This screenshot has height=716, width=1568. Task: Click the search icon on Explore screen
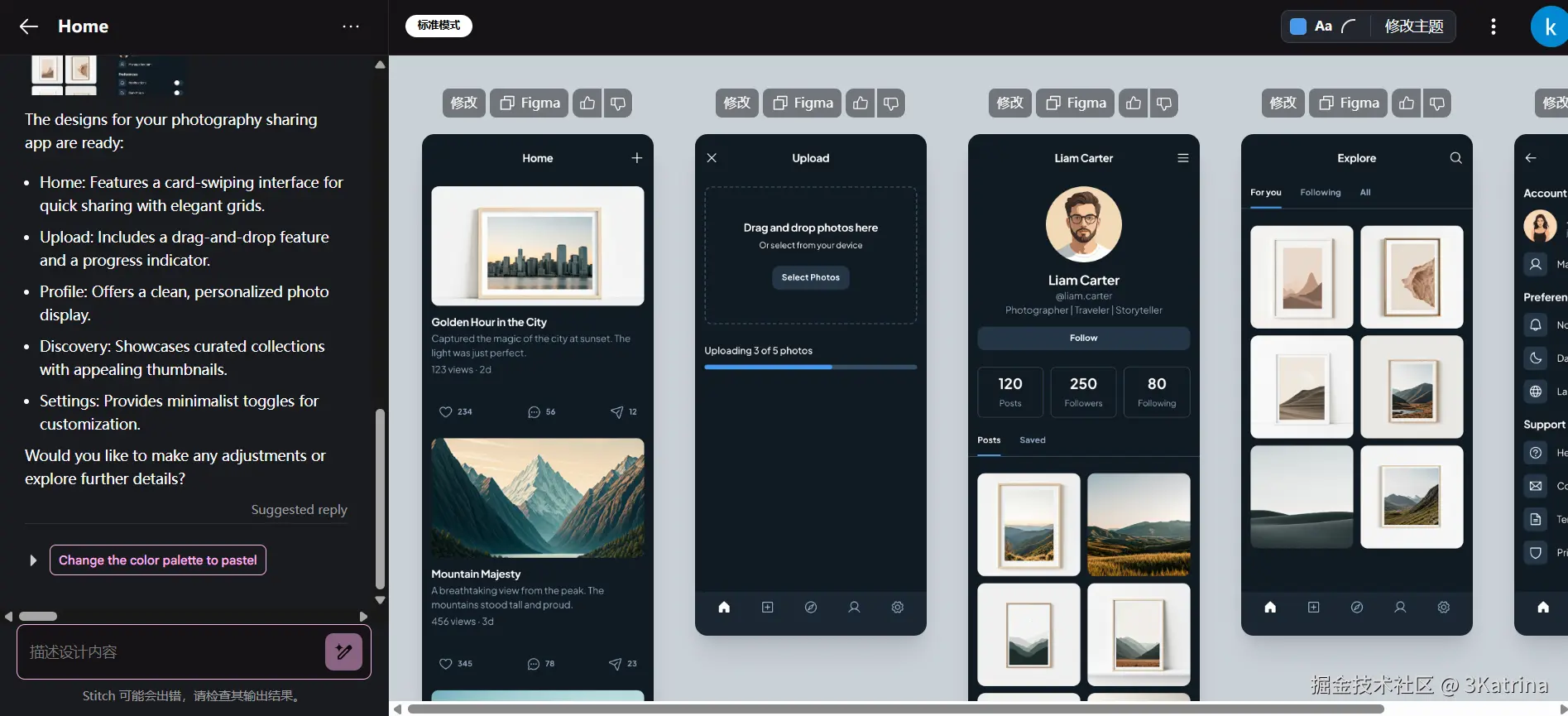1455,158
